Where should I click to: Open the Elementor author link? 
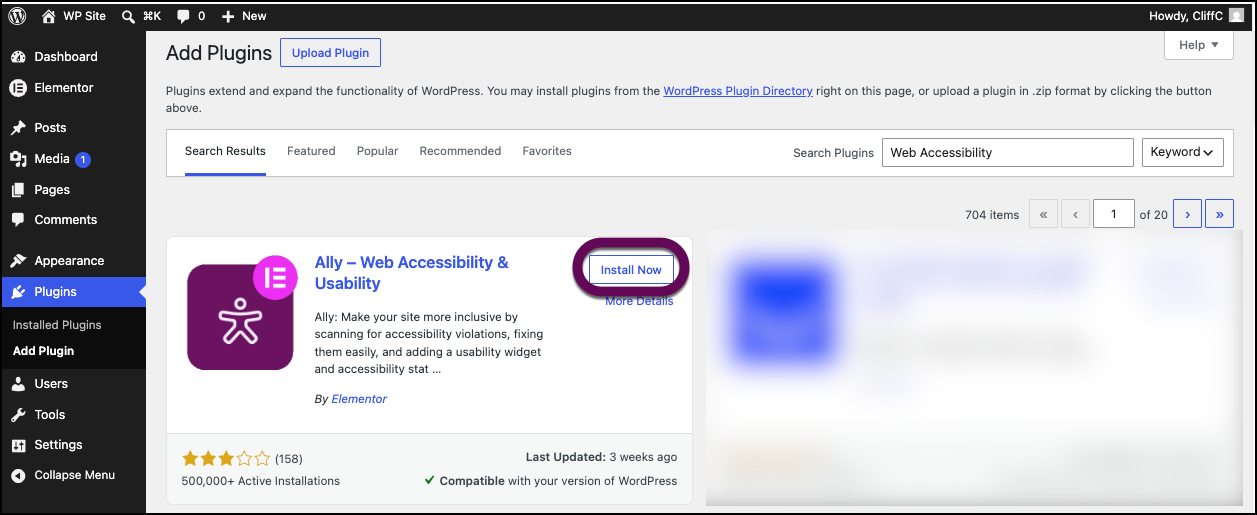[359, 399]
